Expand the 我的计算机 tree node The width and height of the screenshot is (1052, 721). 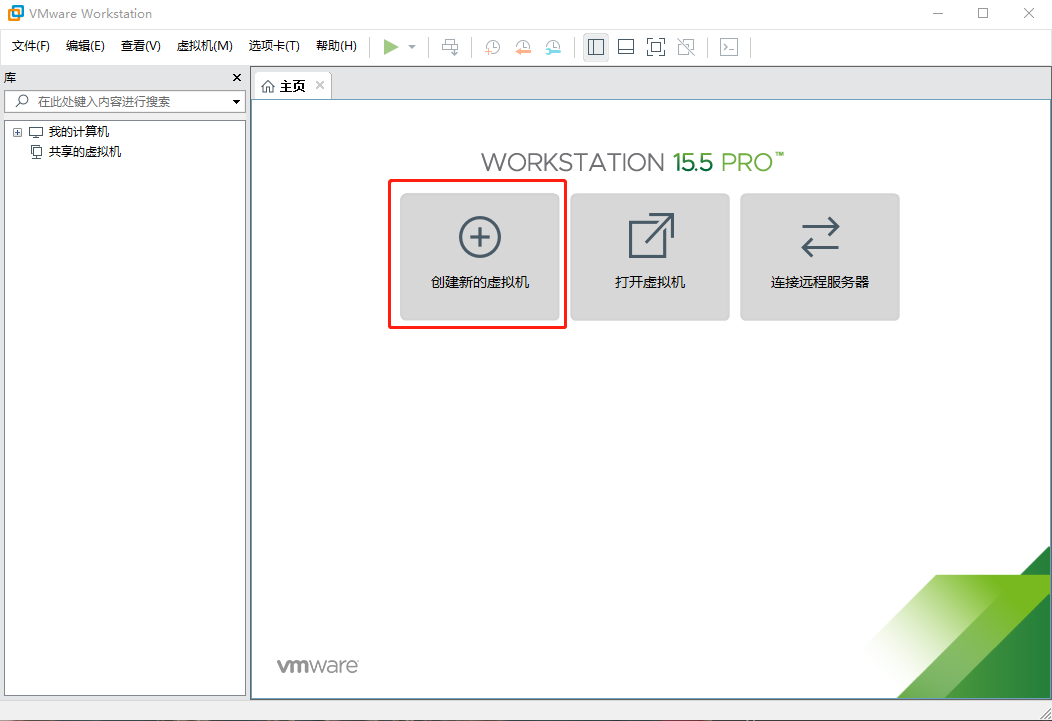click(17, 132)
